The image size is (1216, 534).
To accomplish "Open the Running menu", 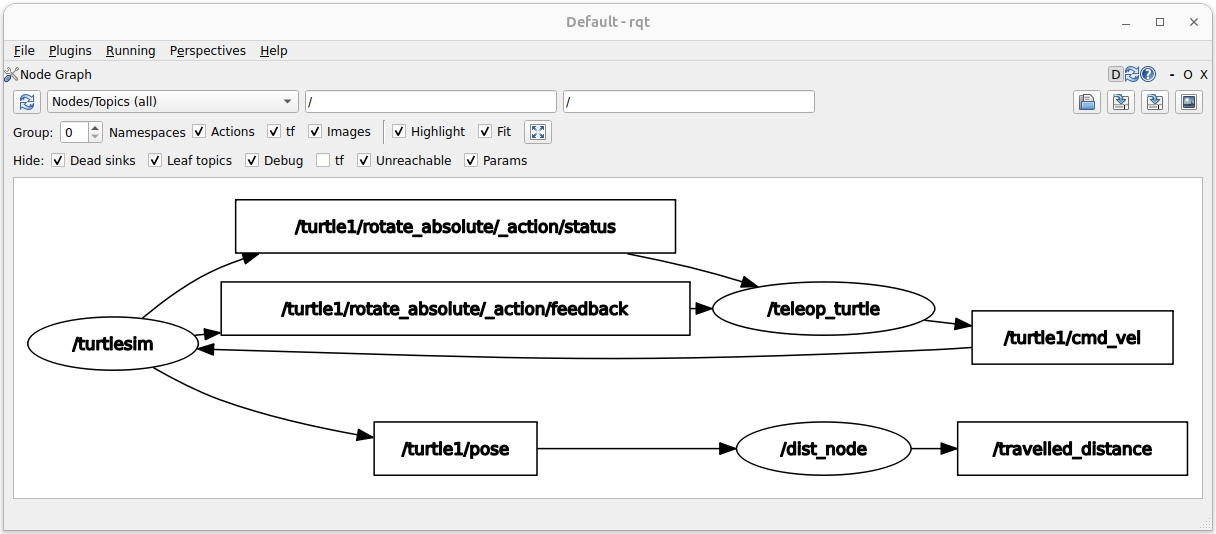I will (x=131, y=50).
